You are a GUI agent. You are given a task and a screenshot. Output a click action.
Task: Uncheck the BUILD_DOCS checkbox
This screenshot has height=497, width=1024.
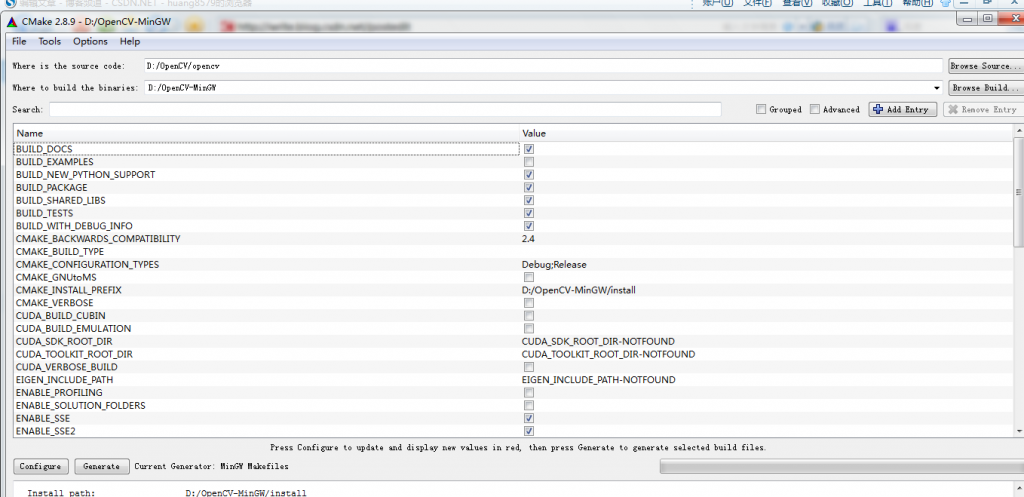pyautogui.click(x=529, y=150)
